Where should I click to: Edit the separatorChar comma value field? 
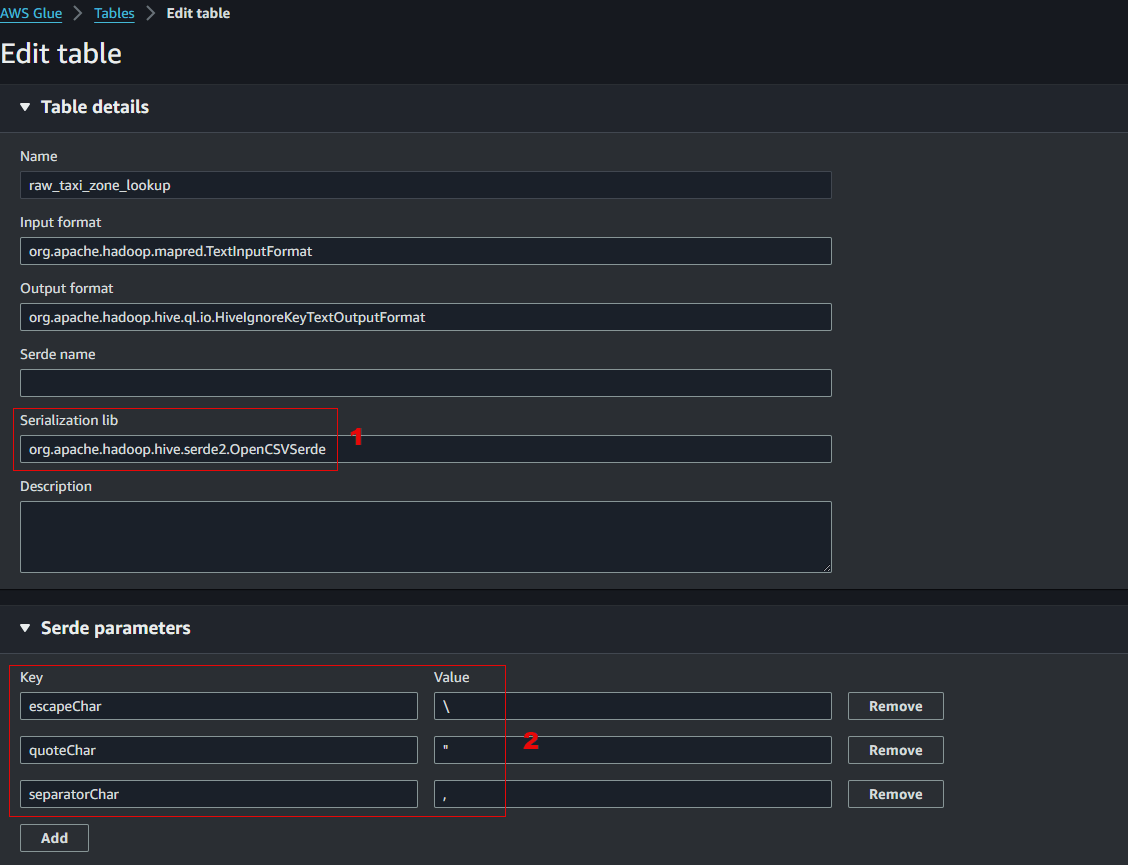pos(633,793)
